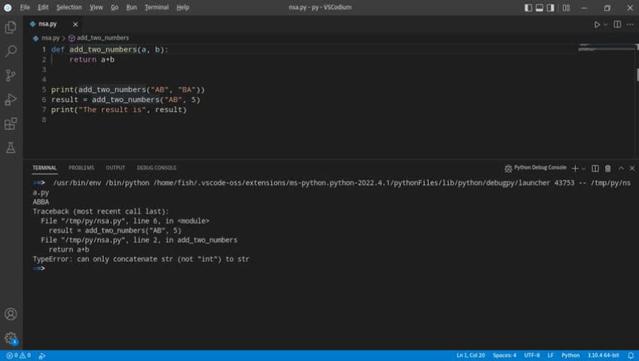Run the Python file with play button

pos(597,24)
